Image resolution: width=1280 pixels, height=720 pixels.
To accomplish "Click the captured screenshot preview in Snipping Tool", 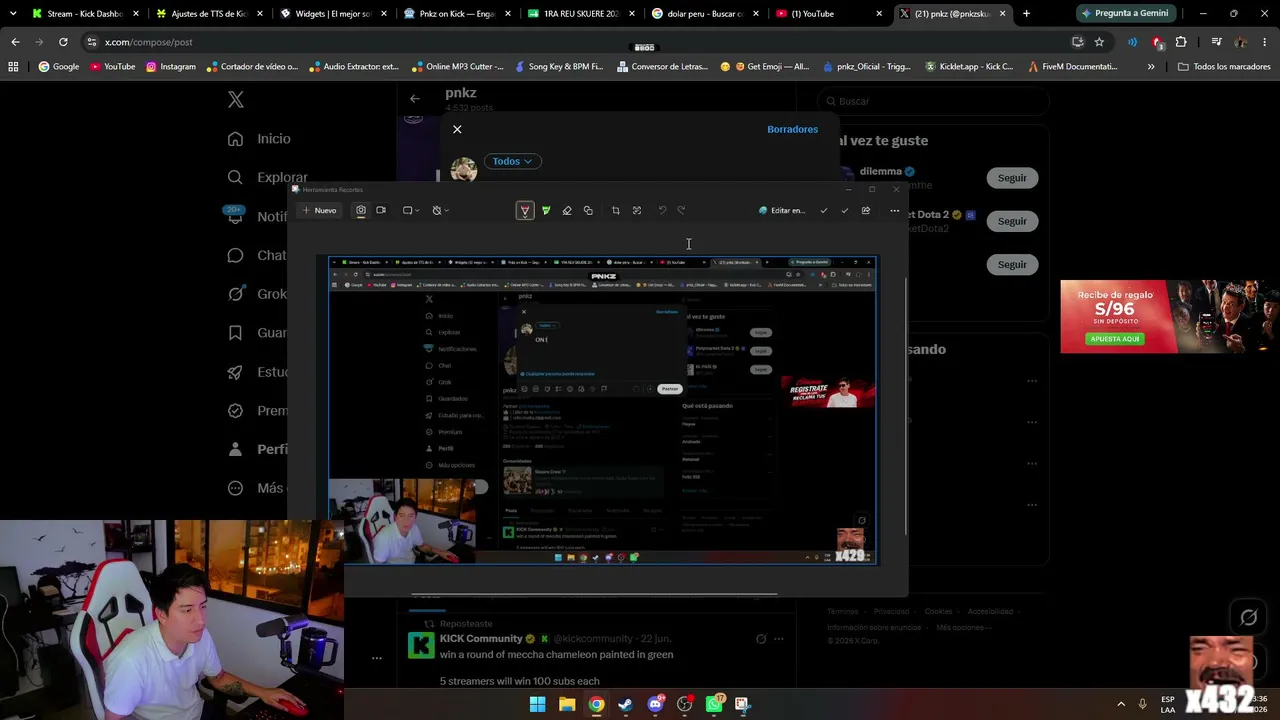I will click(x=603, y=410).
